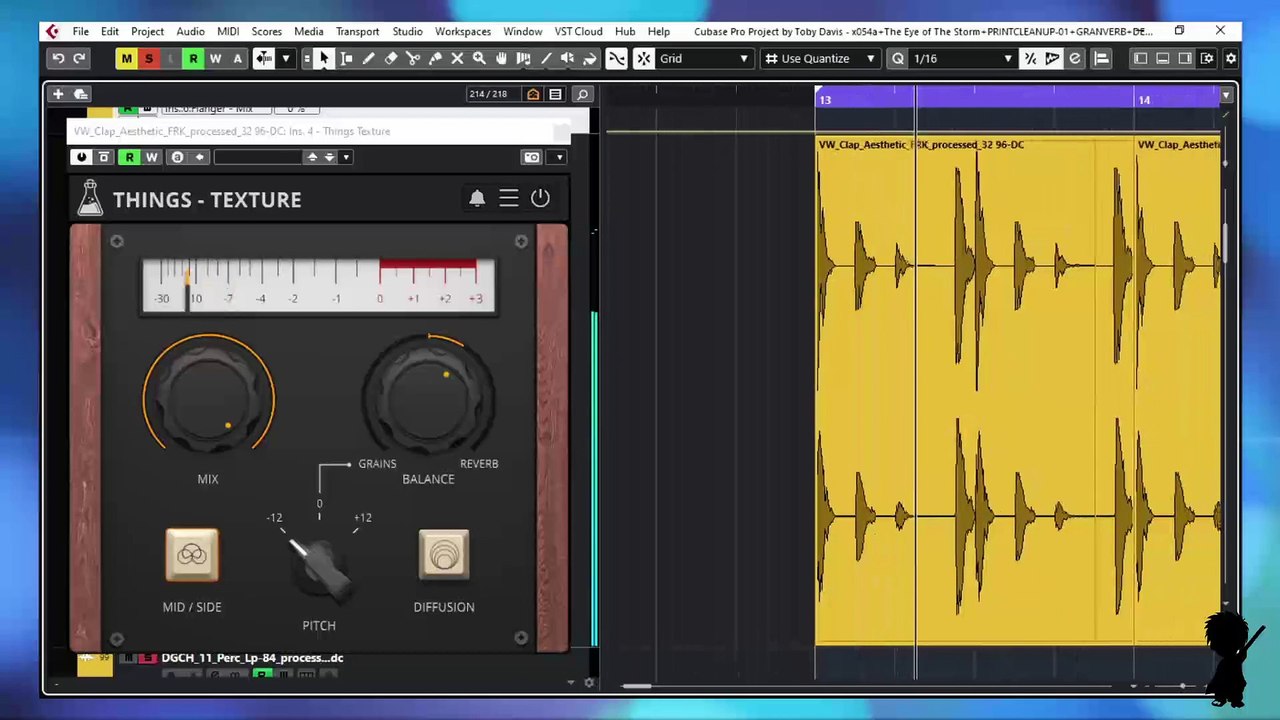
Task: Click the plugin preset name field
Action: pos(257,157)
